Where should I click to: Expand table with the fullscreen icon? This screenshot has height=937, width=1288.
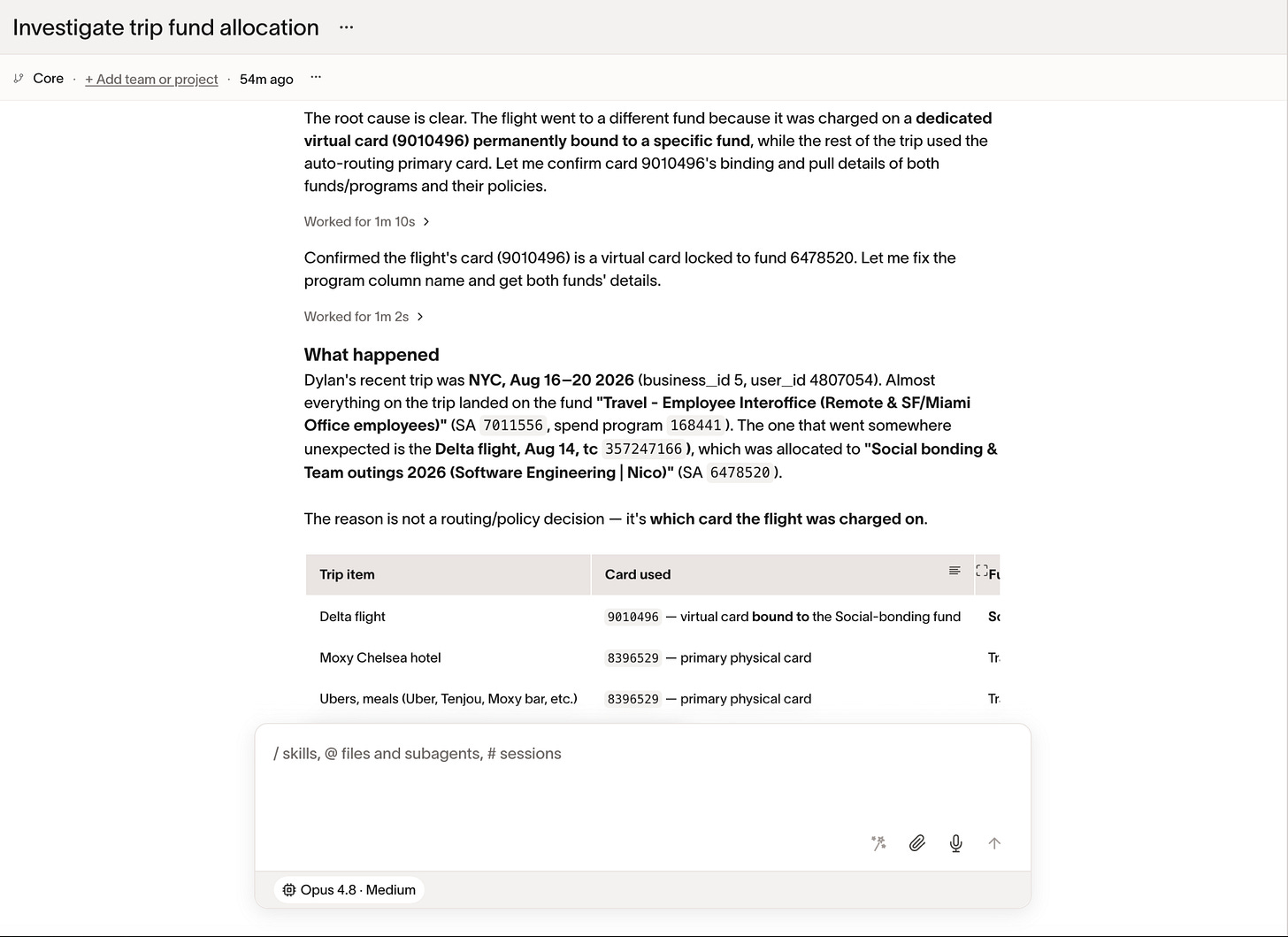pyautogui.click(x=981, y=571)
